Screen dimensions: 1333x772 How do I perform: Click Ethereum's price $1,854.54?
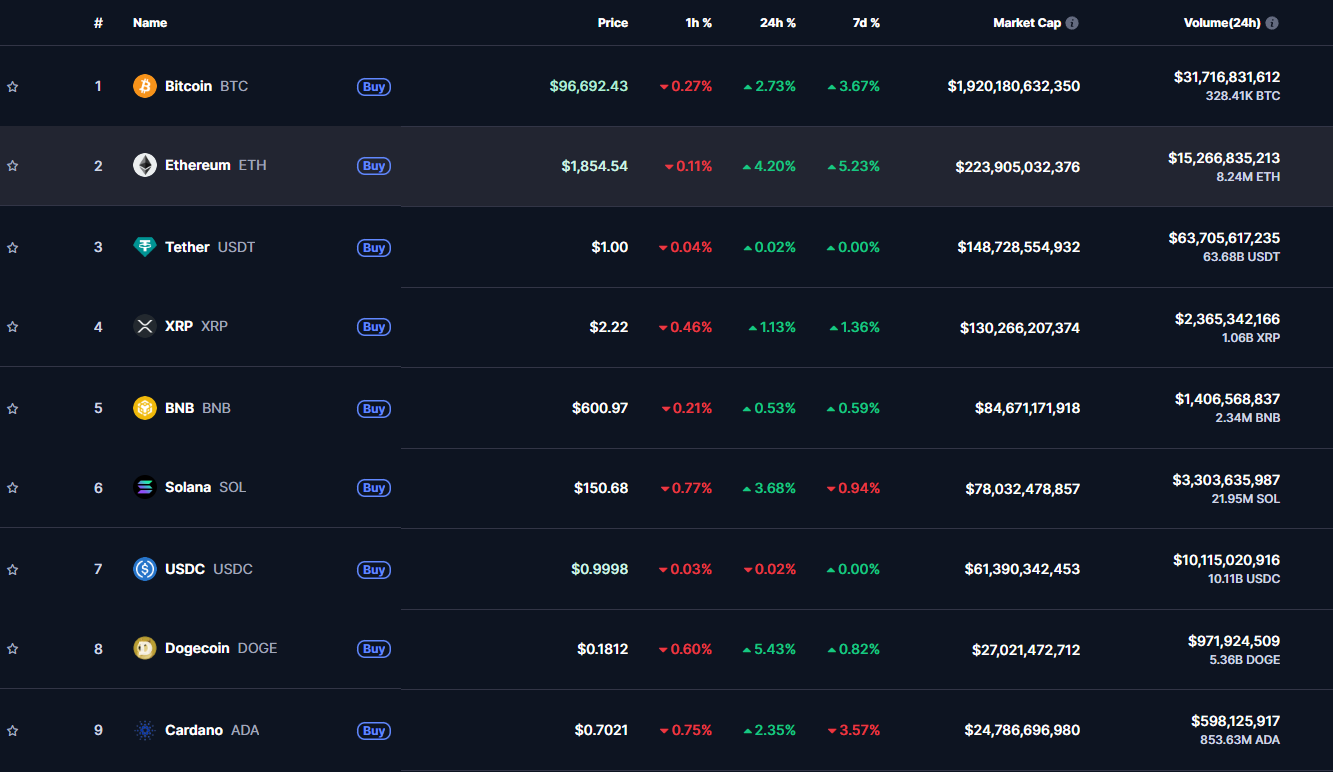point(595,166)
